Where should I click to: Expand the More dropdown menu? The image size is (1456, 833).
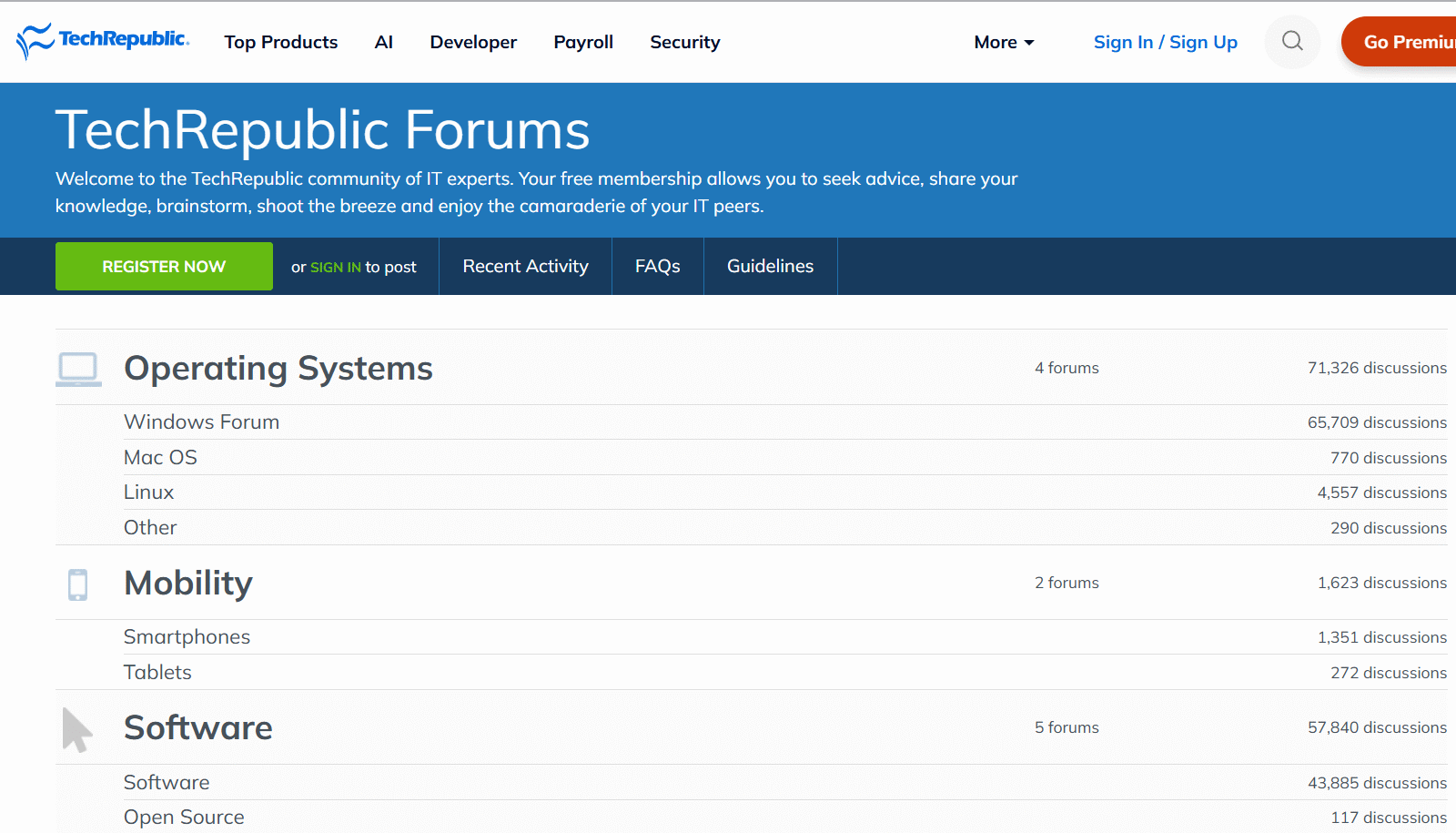point(1004,42)
